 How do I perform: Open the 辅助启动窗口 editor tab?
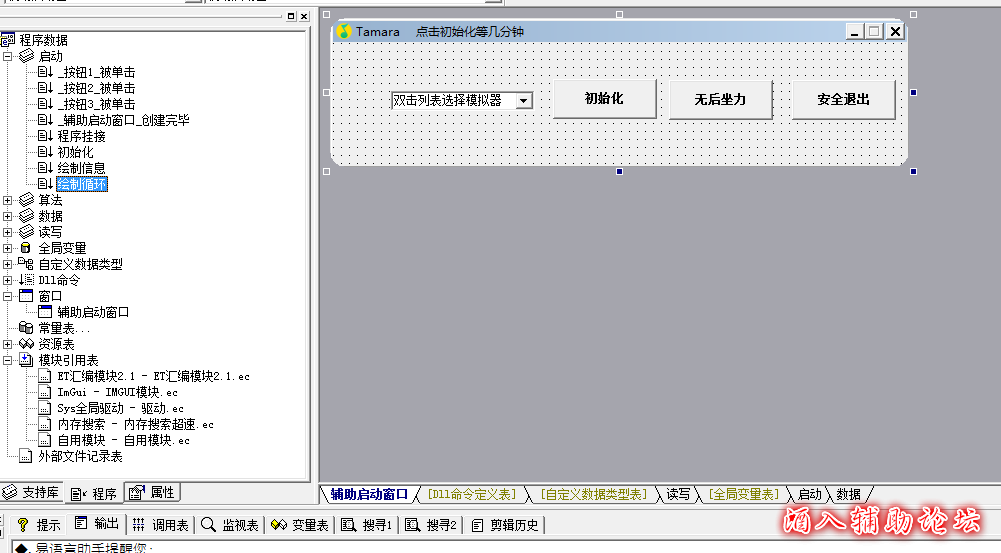click(x=369, y=494)
